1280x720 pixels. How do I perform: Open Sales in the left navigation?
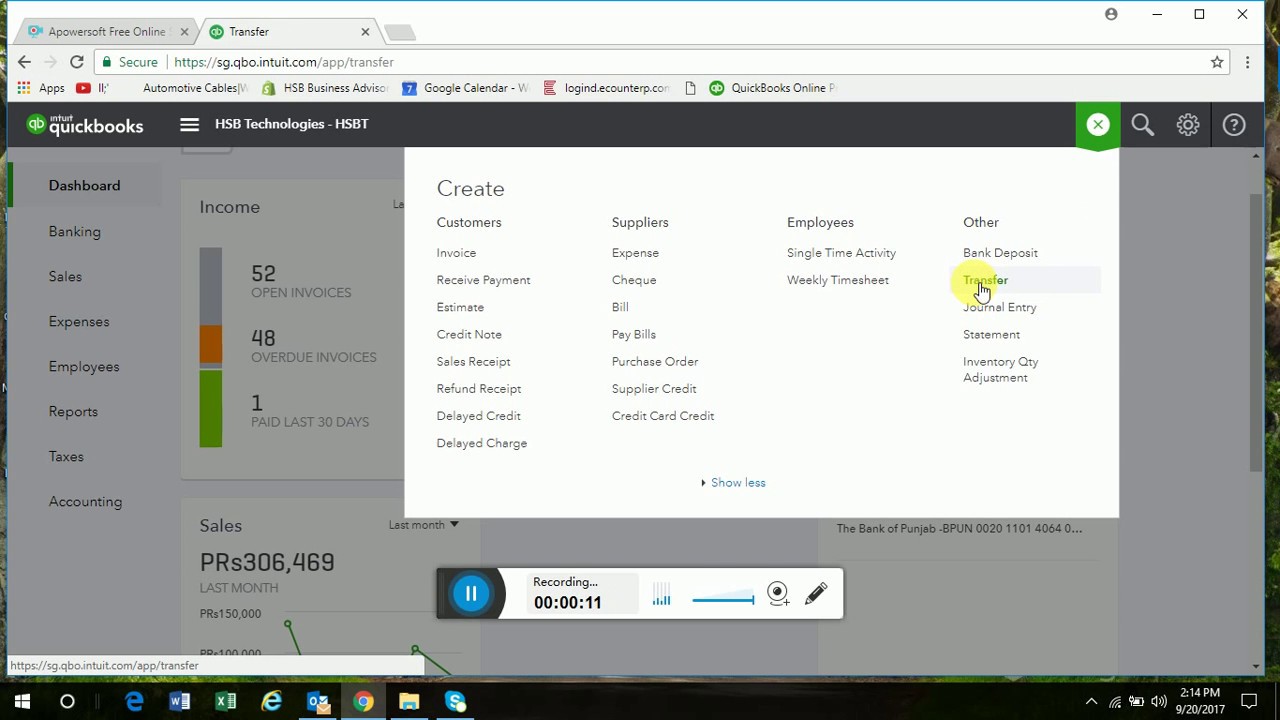(x=65, y=277)
